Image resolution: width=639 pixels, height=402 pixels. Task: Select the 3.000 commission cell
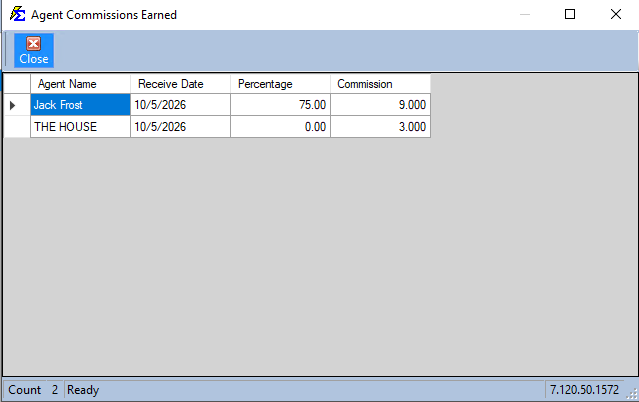pyautogui.click(x=380, y=127)
